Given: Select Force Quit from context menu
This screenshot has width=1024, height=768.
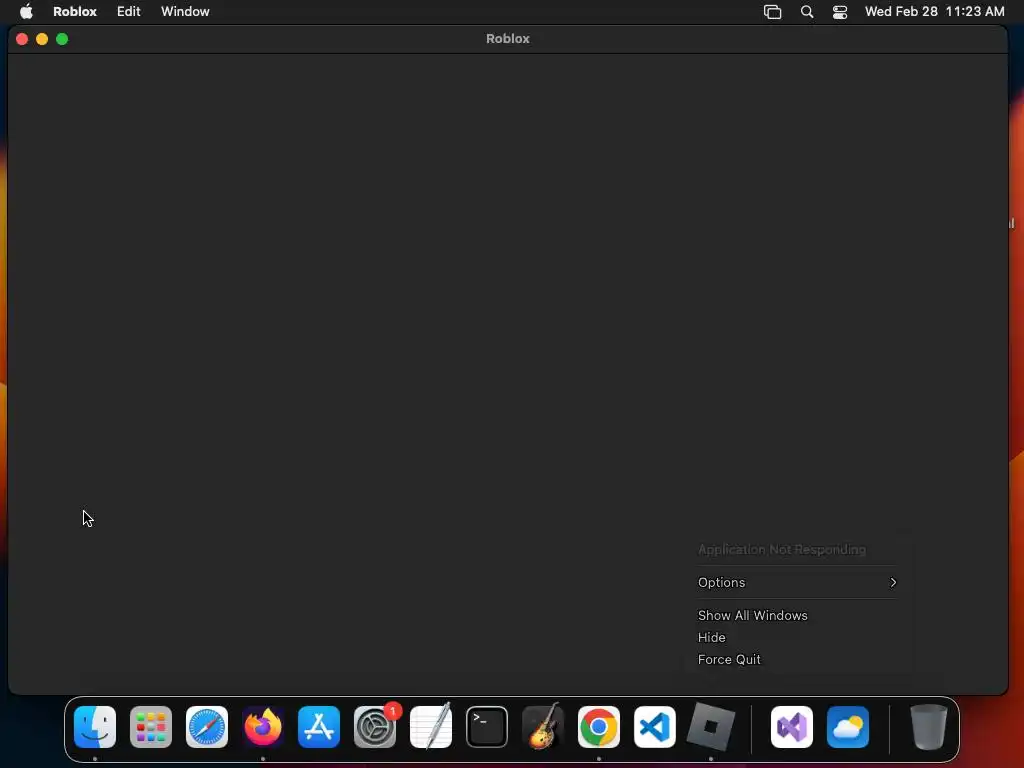Looking at the screenshot, I should tap(729, 660).
